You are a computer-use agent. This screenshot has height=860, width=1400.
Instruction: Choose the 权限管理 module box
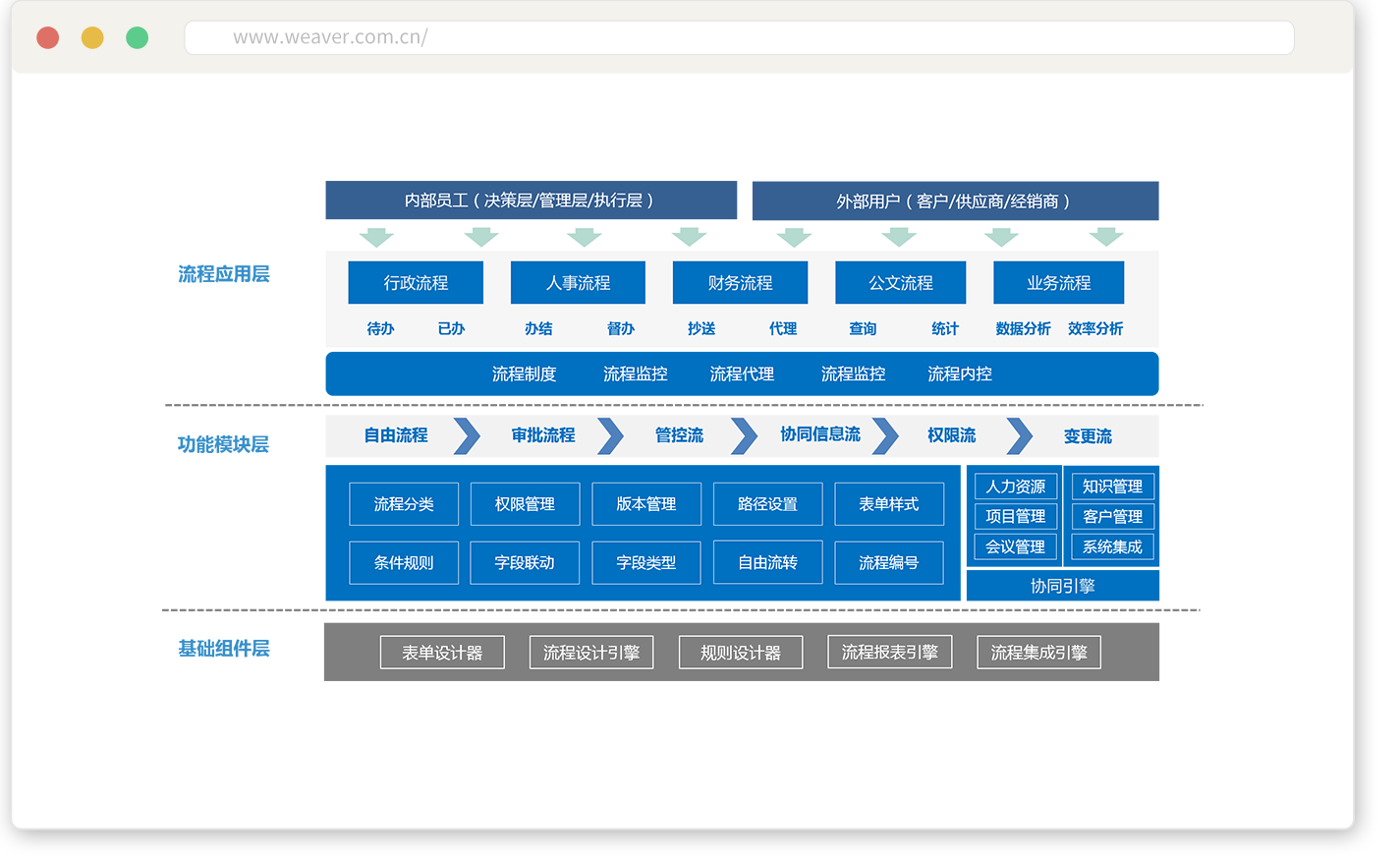(525, 504)
